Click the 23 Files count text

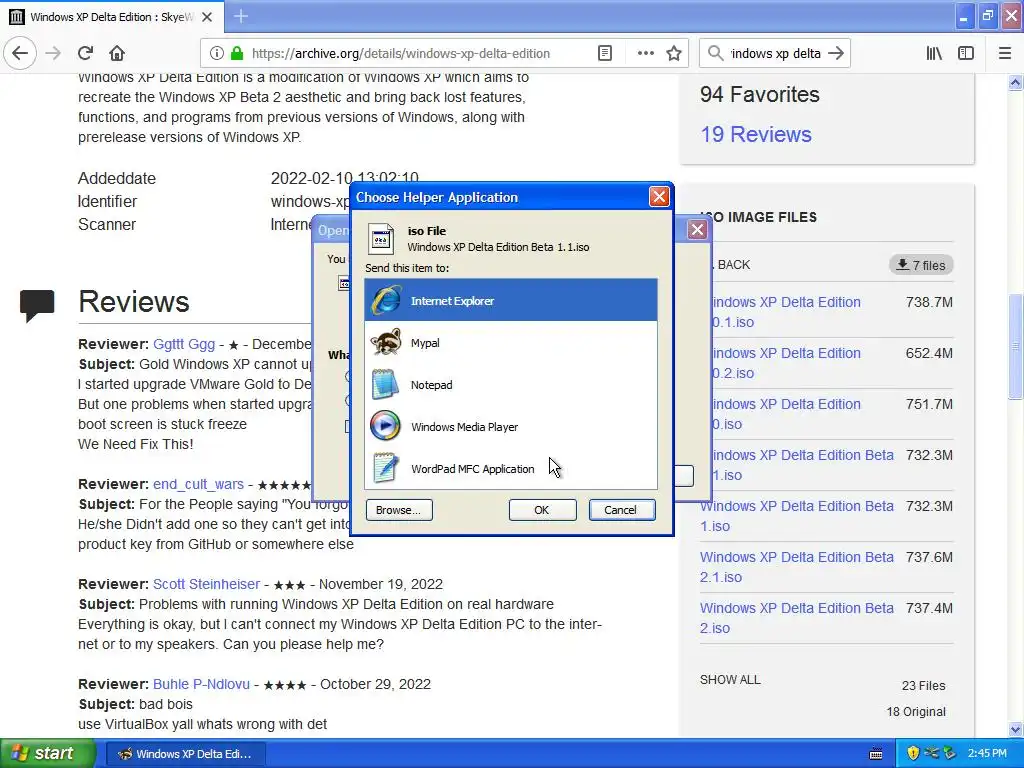pyautogui.click(x=923, y=686)
